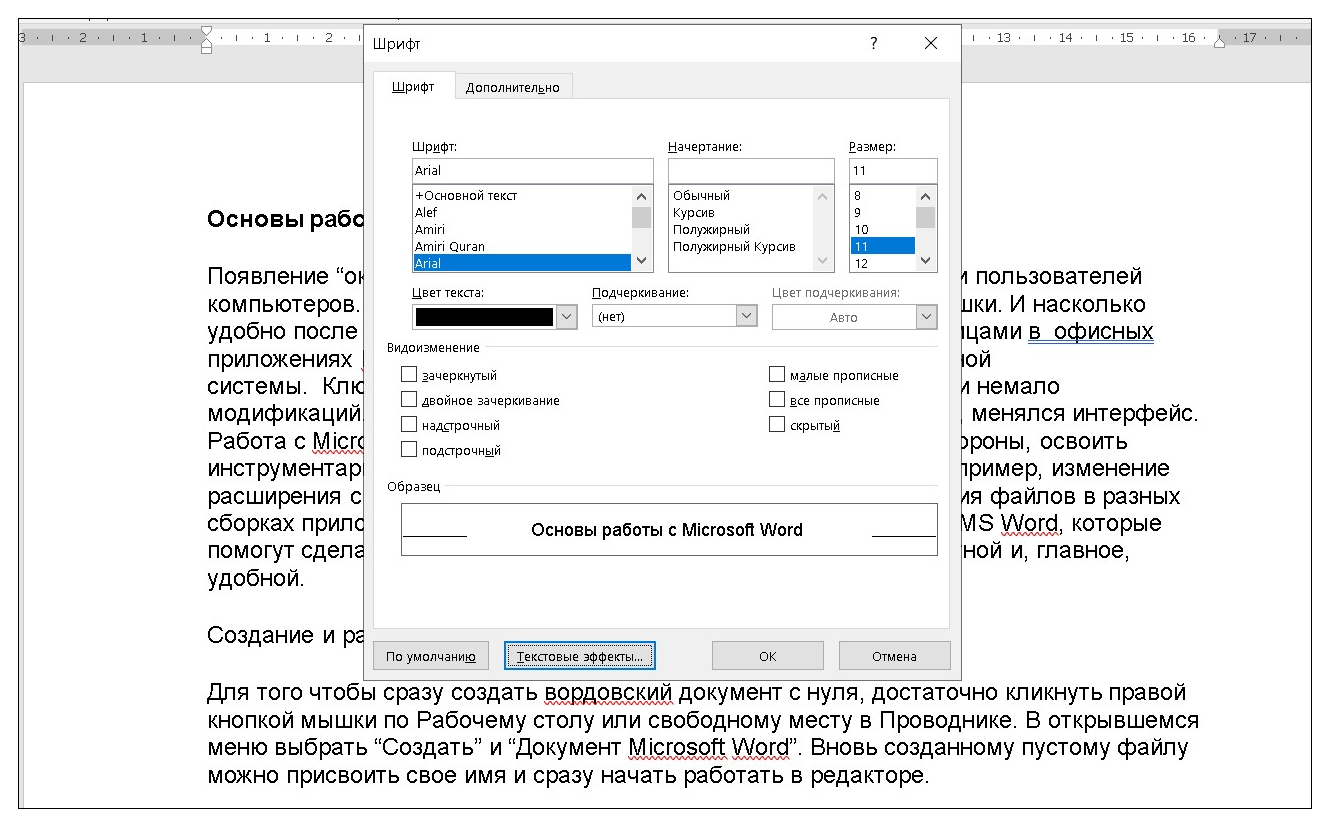The height and width of the screenshot is (827, 1330).
Task: Close the Шрифт dialog window
Action: coord(931,44)
